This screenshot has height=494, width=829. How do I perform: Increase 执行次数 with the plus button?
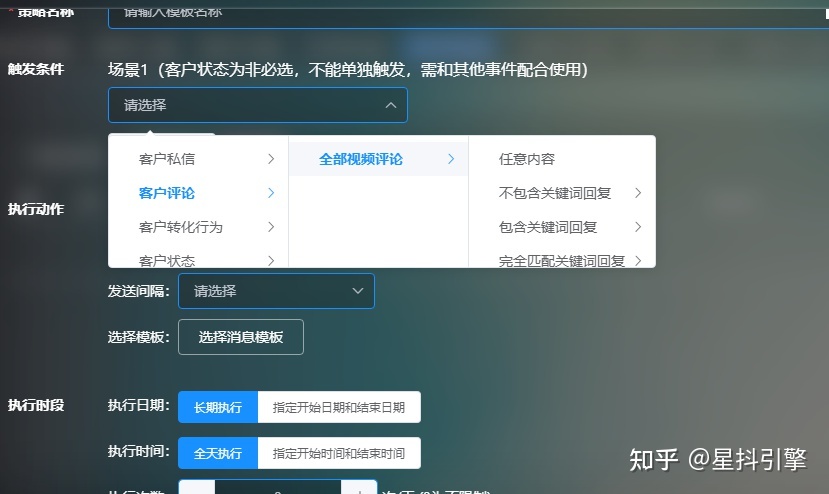point(358,489)
